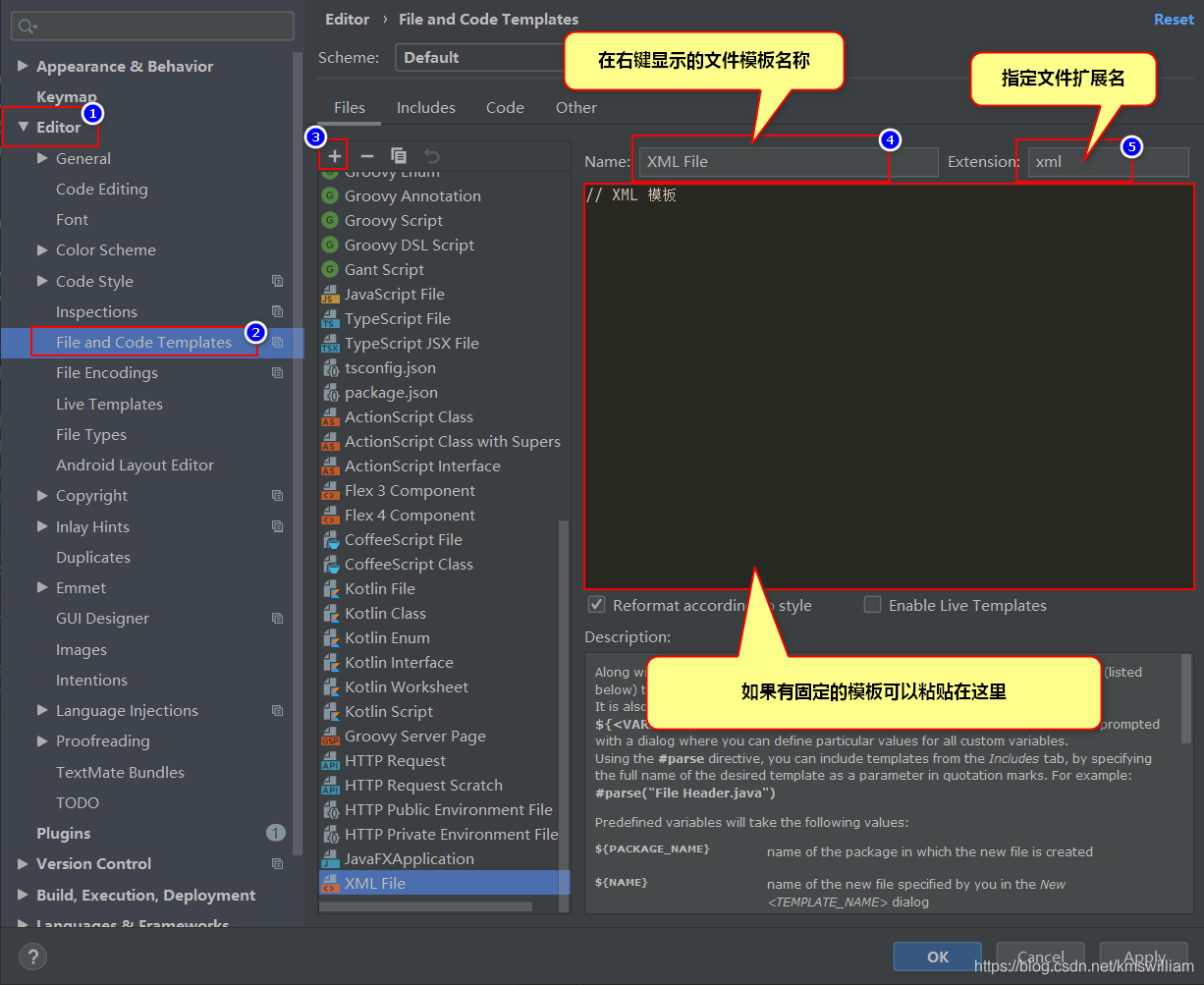The image size is (1204, 985).
Task: Expand Emmet node
Action: (42, 587)
